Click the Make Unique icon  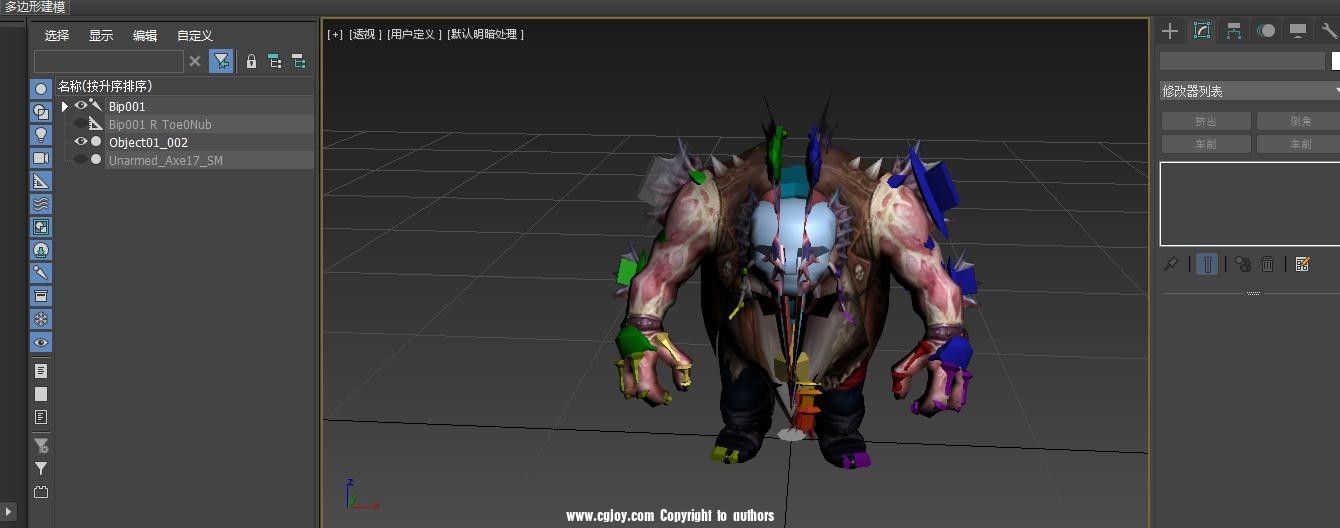tap(1243, 264)
